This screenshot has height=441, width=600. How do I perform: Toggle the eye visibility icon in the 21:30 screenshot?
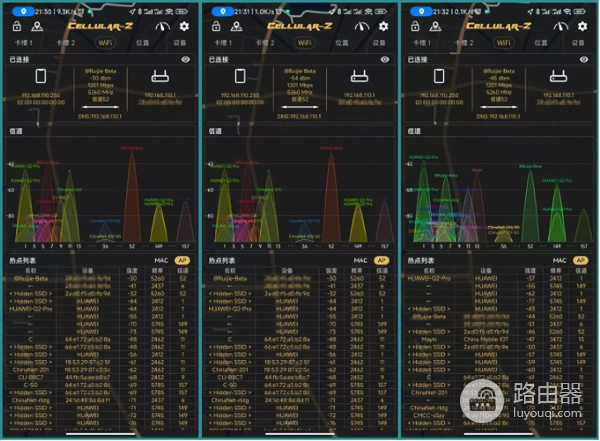pos(186,59)
